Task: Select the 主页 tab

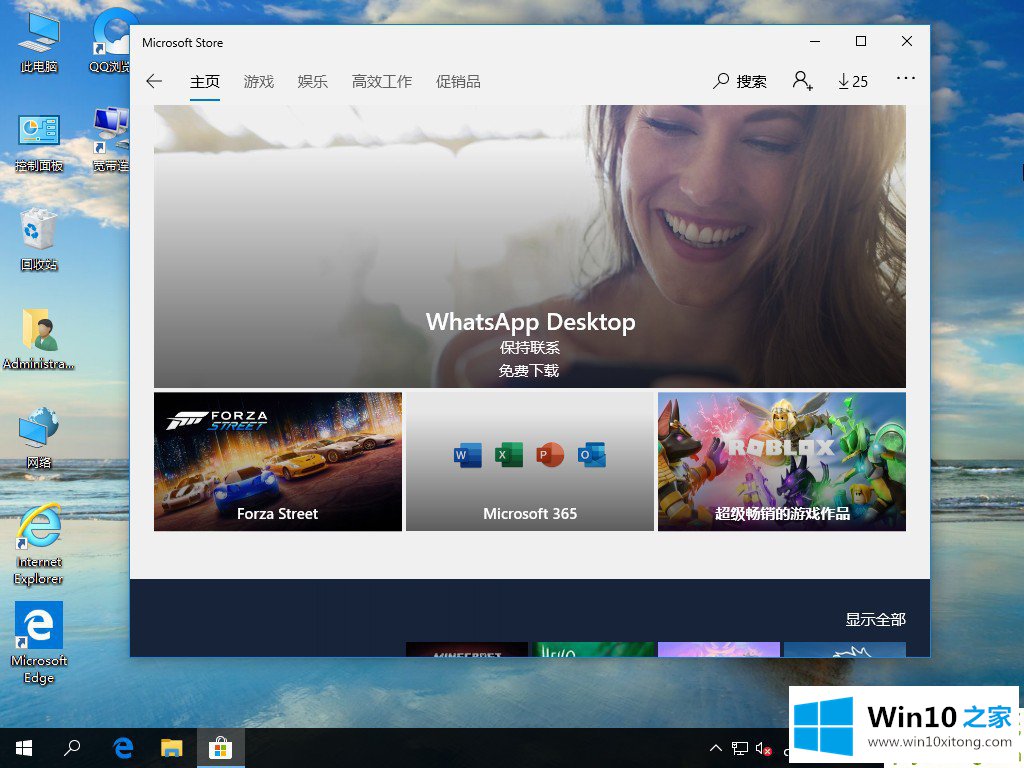Action: (204, 82)
